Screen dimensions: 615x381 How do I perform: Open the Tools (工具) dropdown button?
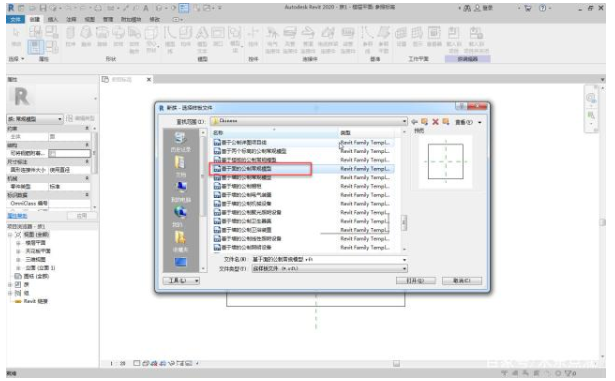tap(181, 281)
